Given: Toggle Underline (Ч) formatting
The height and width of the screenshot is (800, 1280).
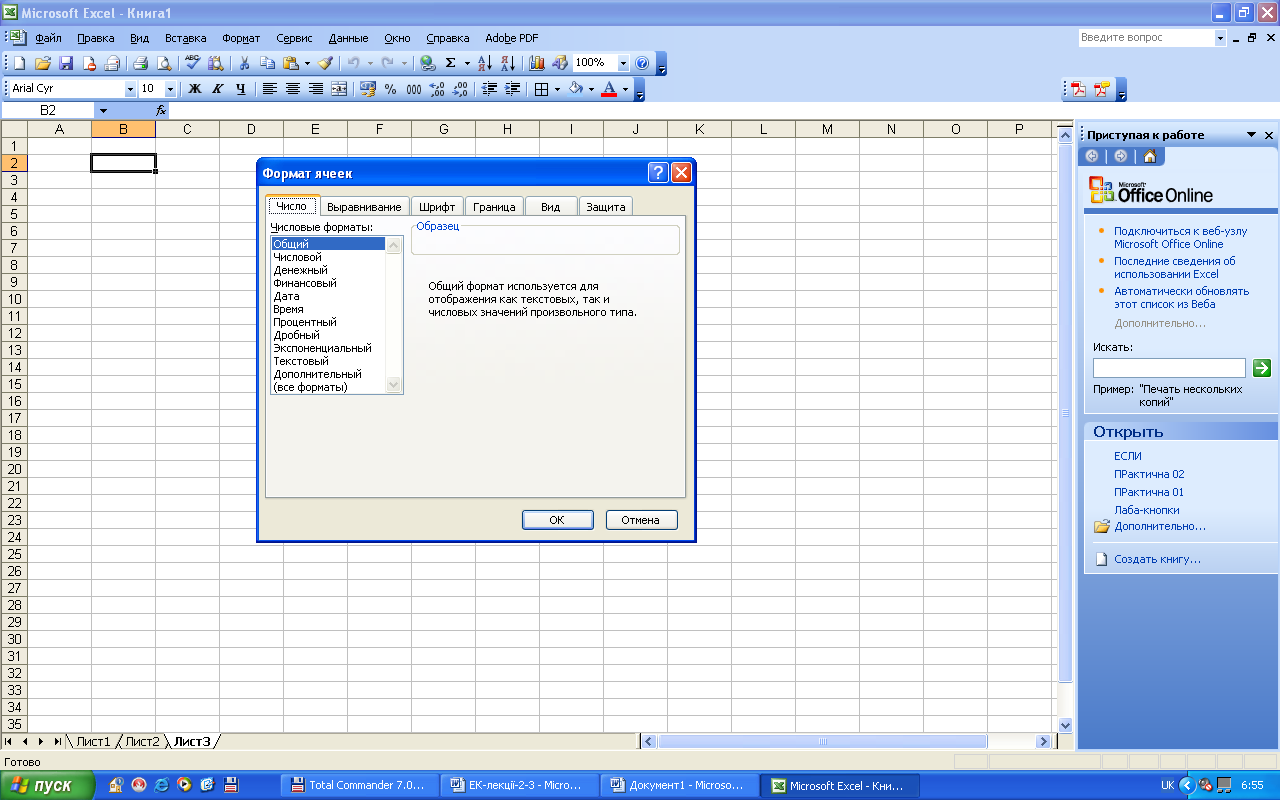Looking at the screenshot, I should (x=241, y=89).
